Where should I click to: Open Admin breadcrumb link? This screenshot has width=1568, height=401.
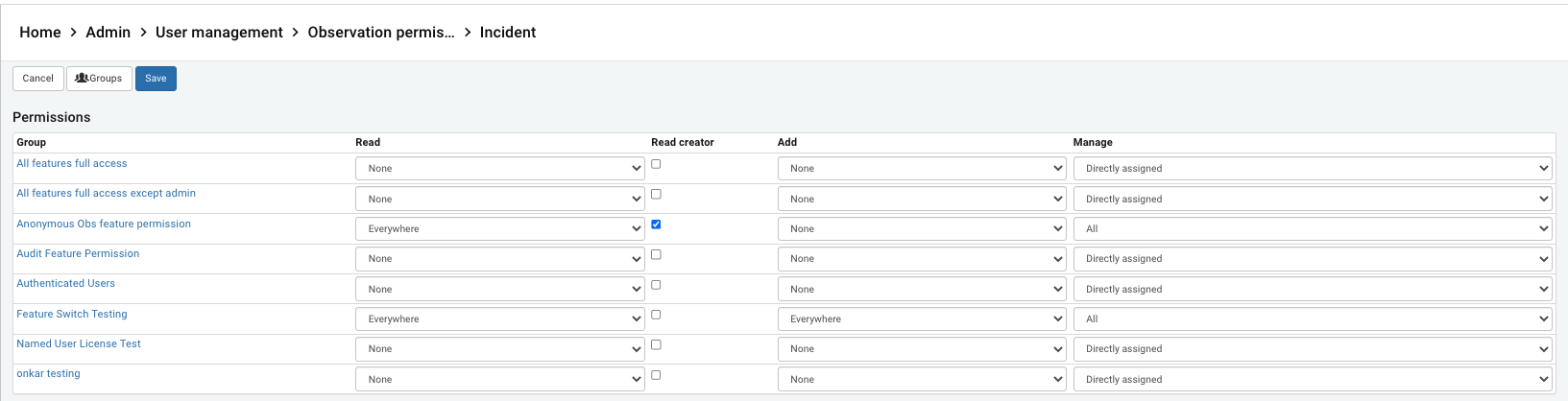(108, 33)
